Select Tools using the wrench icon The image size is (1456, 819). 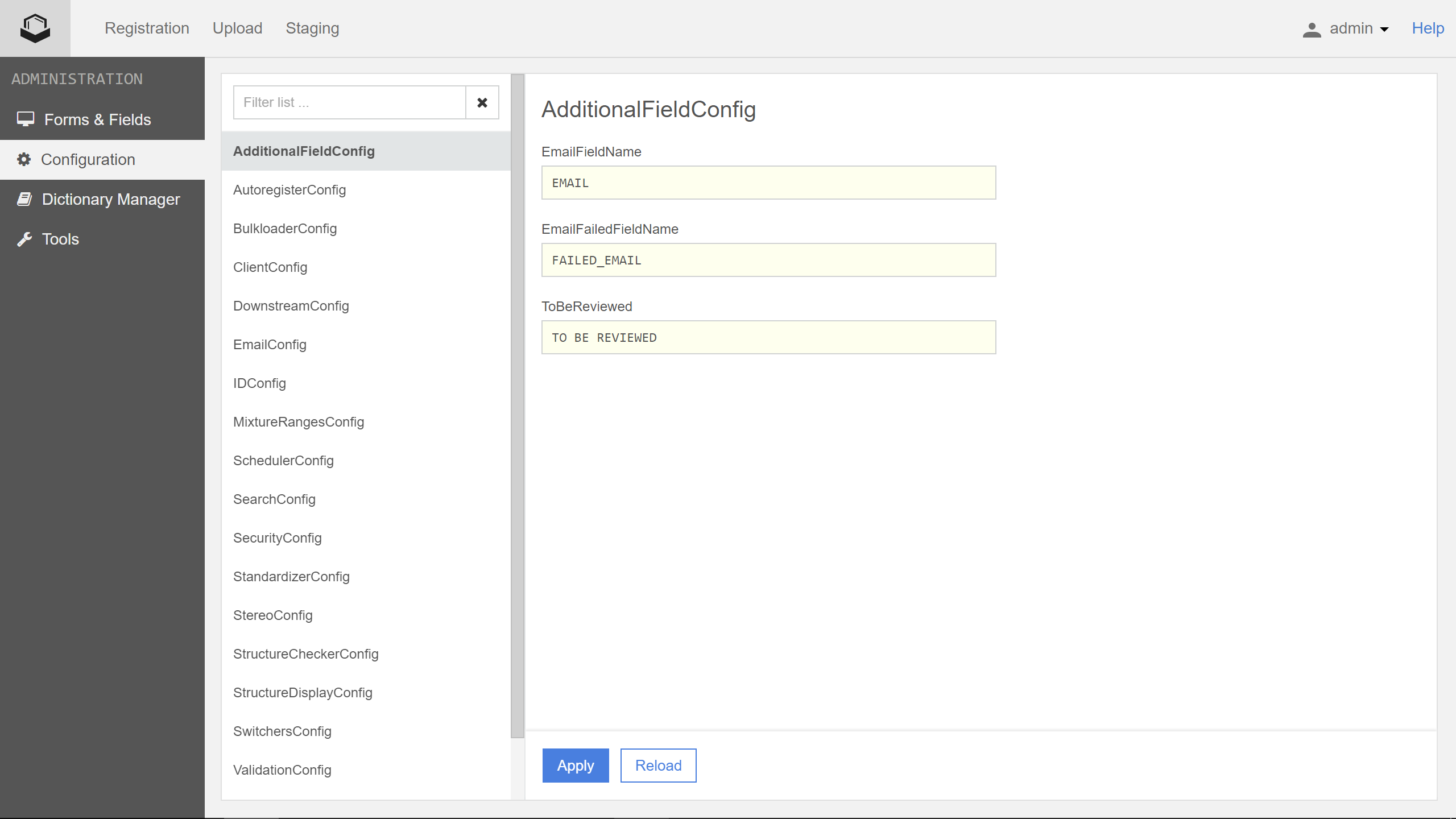coord(25,239)
